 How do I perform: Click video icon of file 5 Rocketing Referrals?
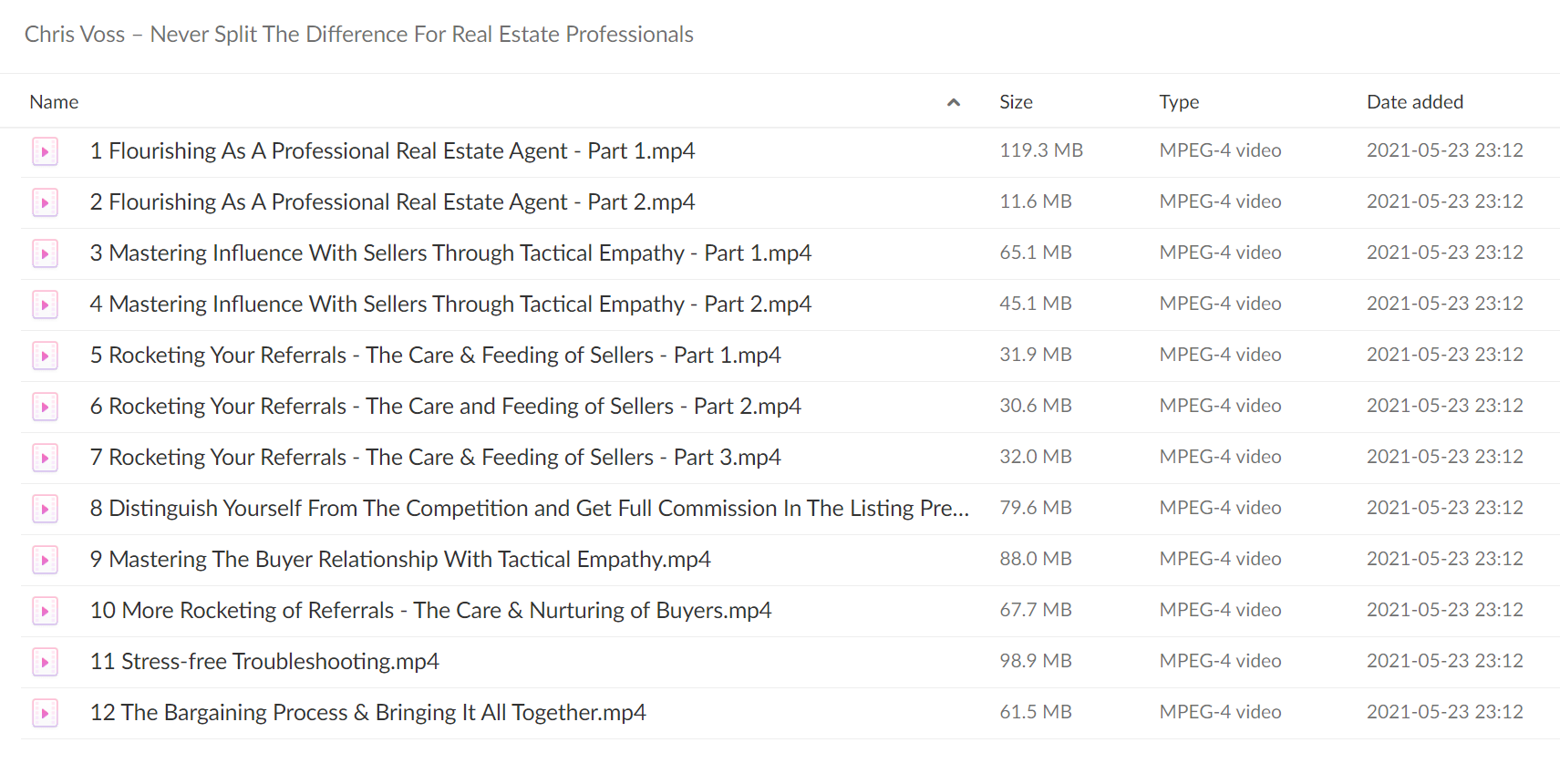coord(45,356)
